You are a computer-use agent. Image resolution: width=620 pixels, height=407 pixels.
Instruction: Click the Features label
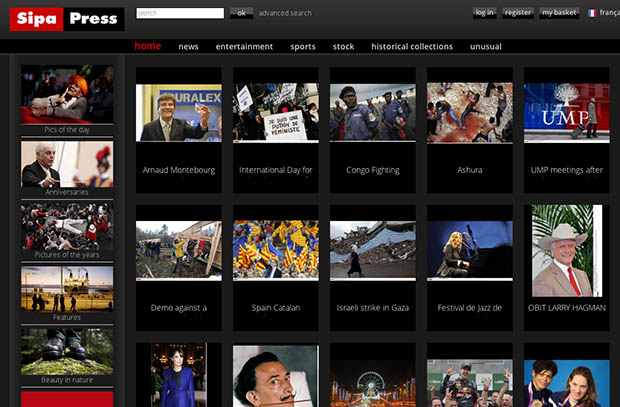click(67, 317)
